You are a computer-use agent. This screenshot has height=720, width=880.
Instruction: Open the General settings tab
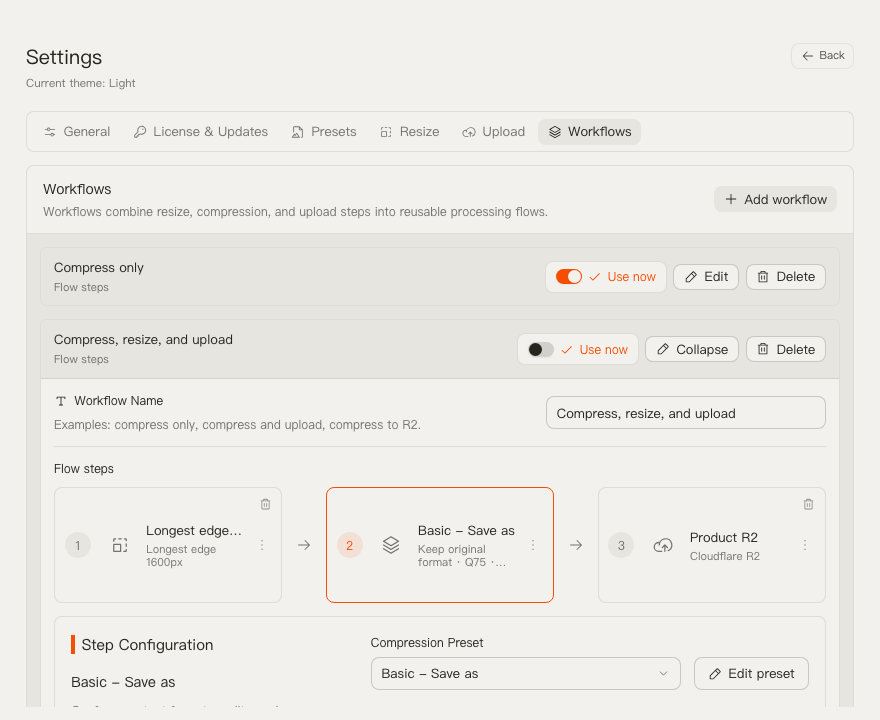coord(77,132)
